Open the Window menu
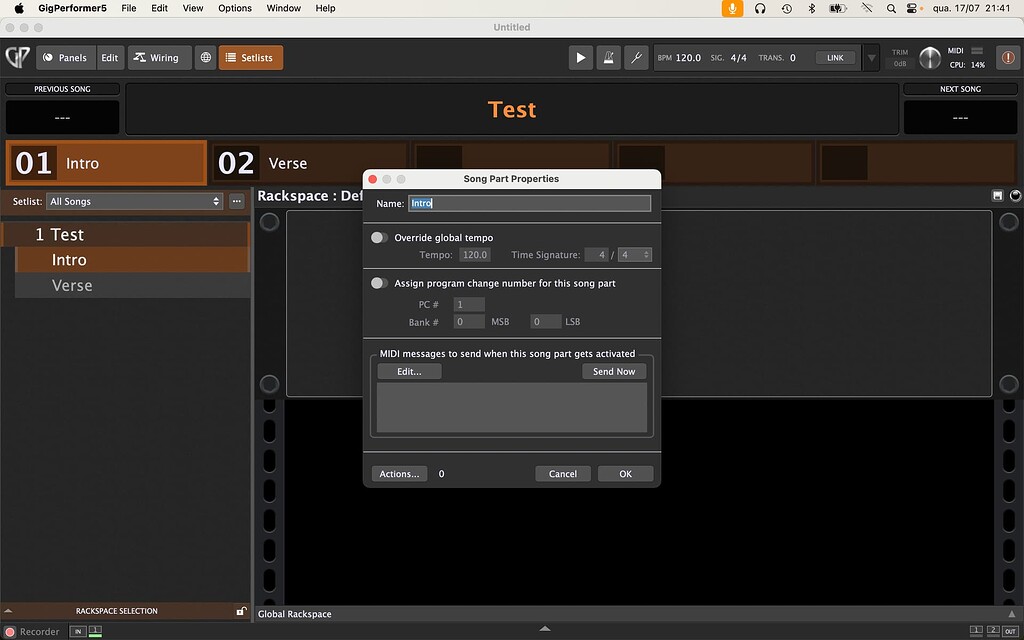Image resolution: width=1024 pixels, height=640 pixels. pos(283,8)
